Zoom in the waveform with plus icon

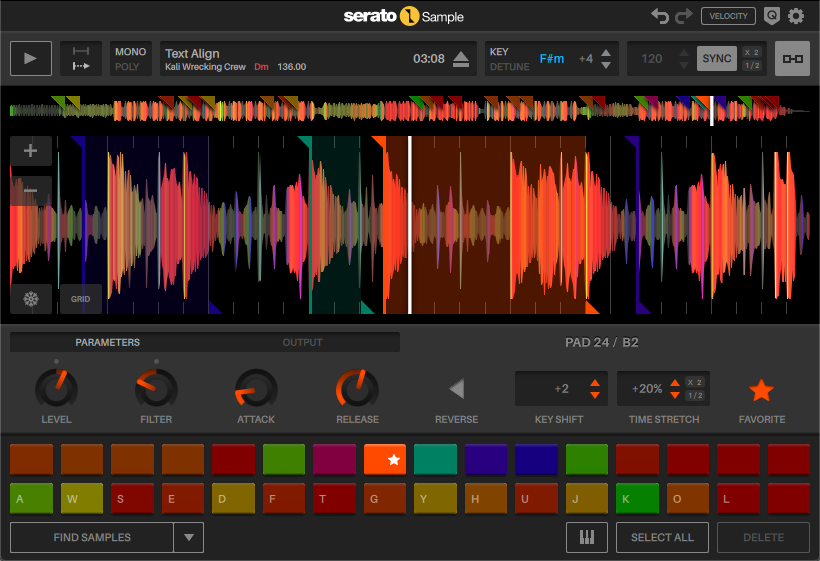coord(30,151)
